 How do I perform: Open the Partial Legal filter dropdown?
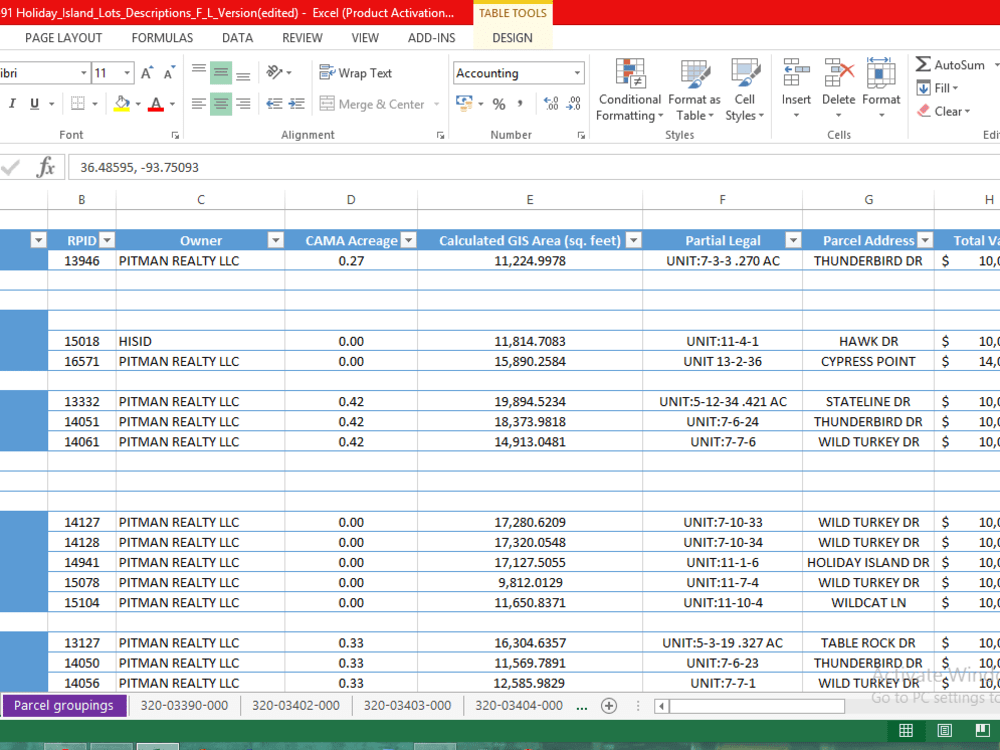[793, 240]
